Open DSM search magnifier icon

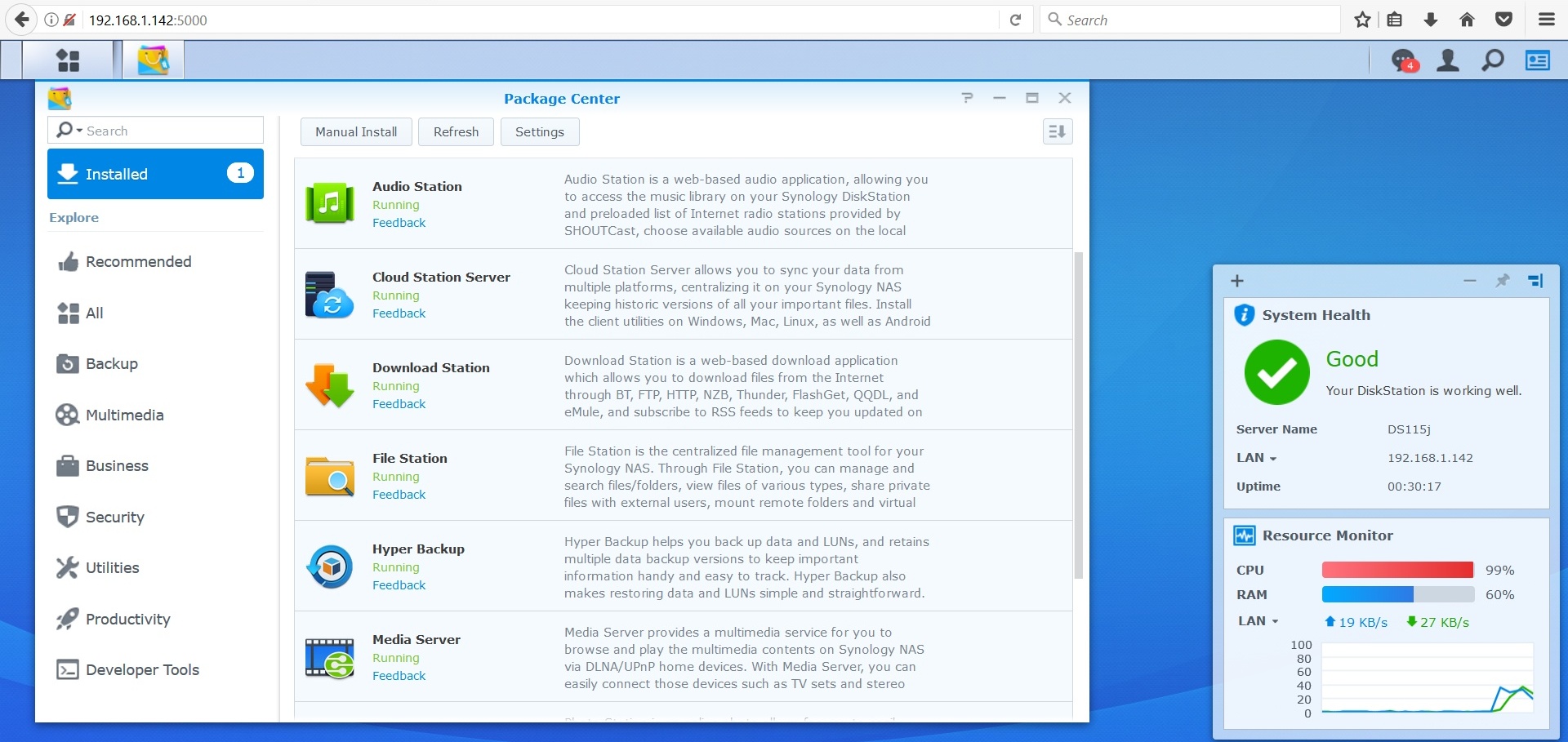click(x=1493, y=60)
